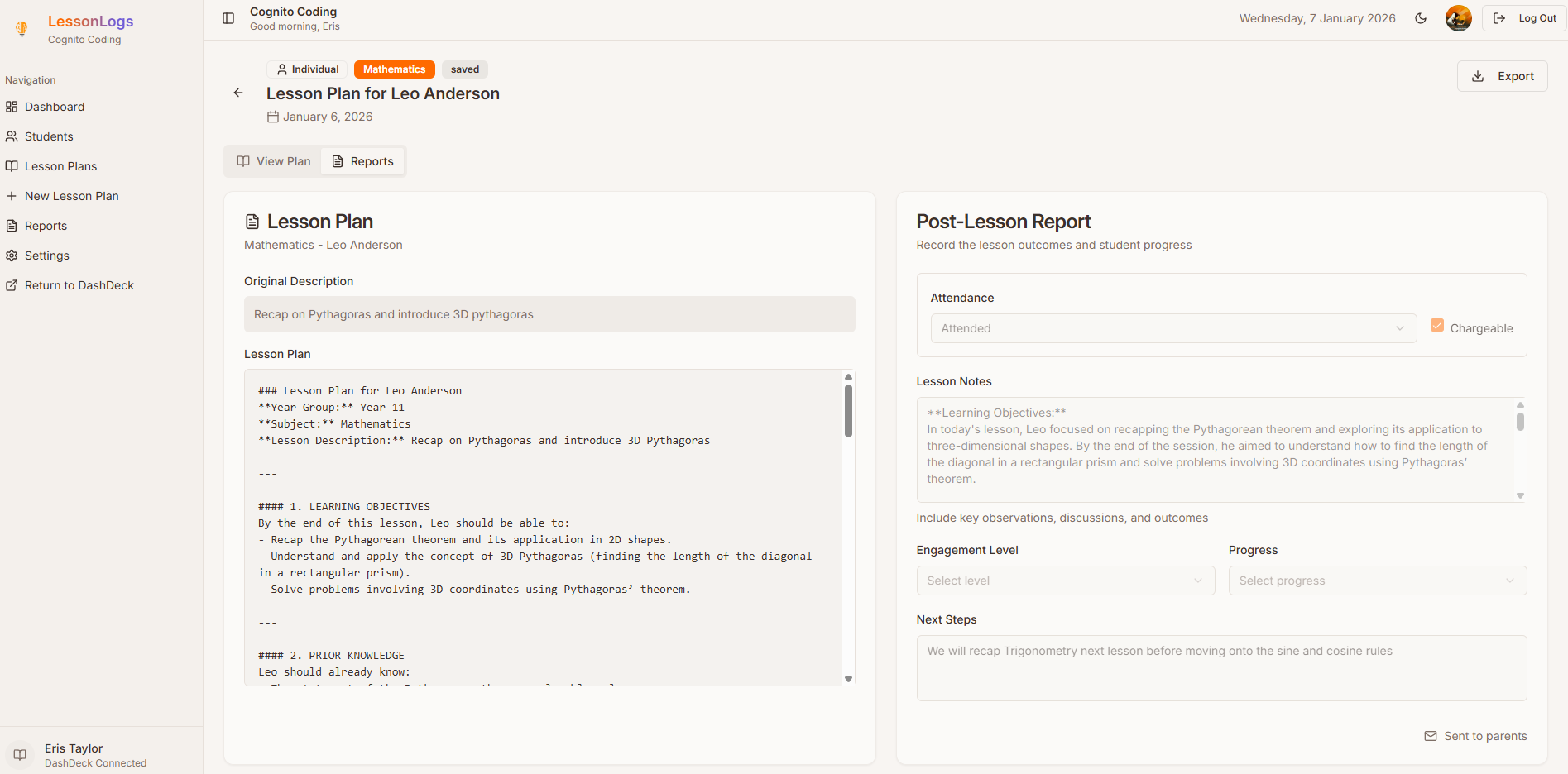
Task: Enable dark mode with the moon toggle
Action: [x=1421, y=17]
